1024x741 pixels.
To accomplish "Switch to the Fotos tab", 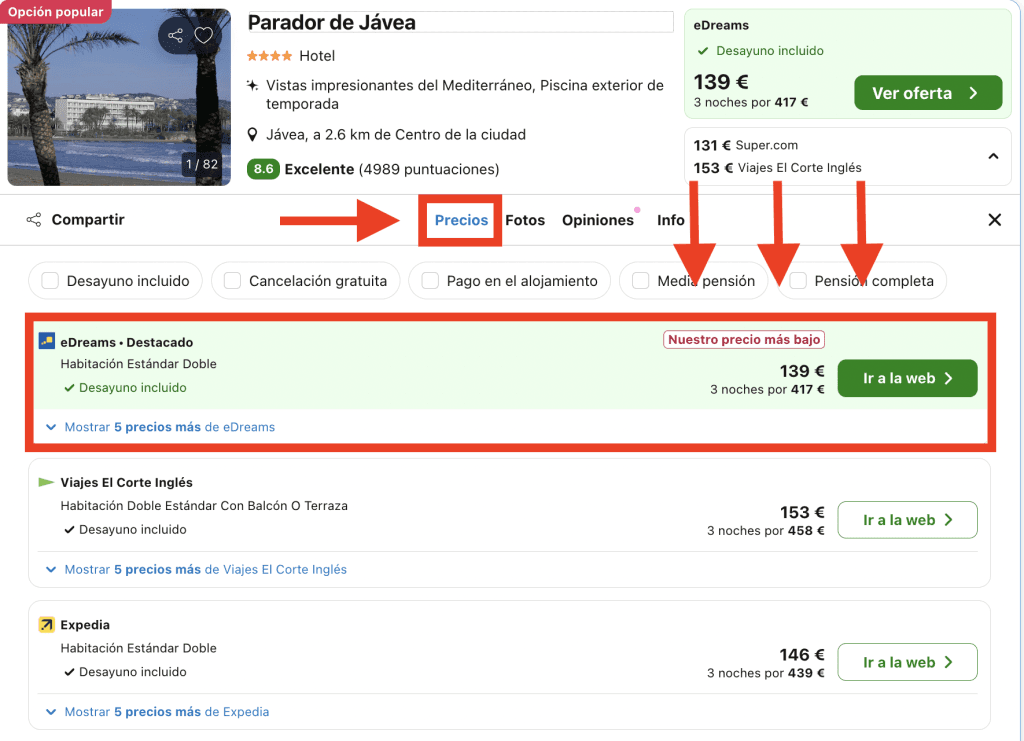I will [x=525, y=220].
